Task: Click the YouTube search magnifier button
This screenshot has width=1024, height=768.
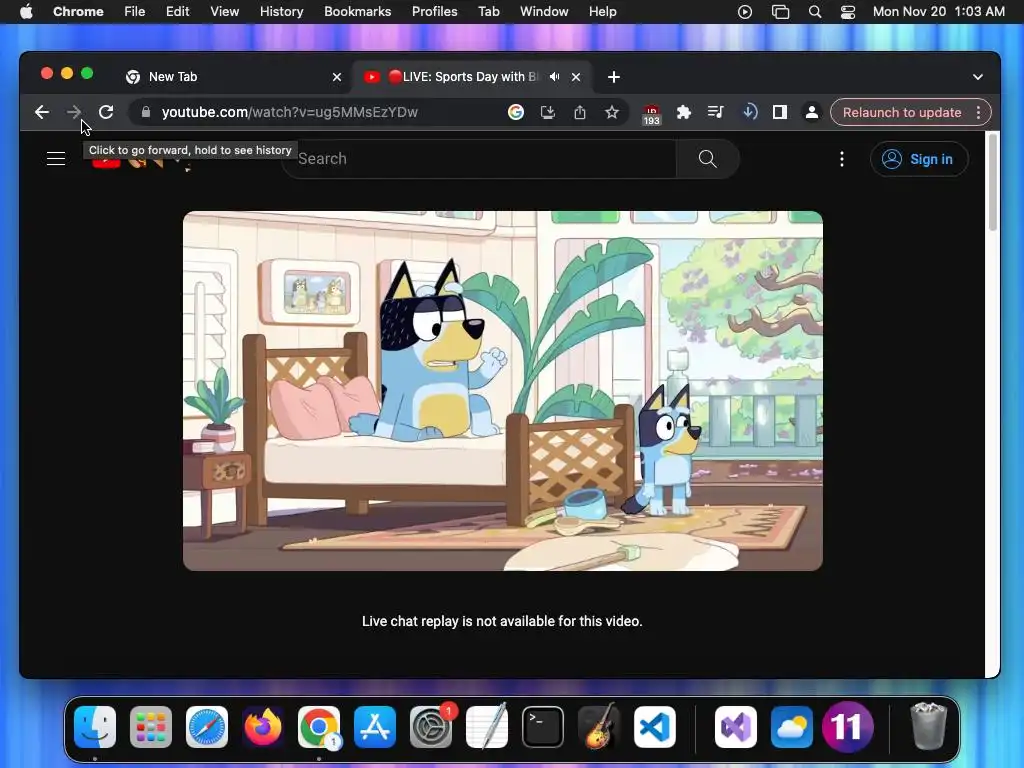Action: (x=708, y=159)
